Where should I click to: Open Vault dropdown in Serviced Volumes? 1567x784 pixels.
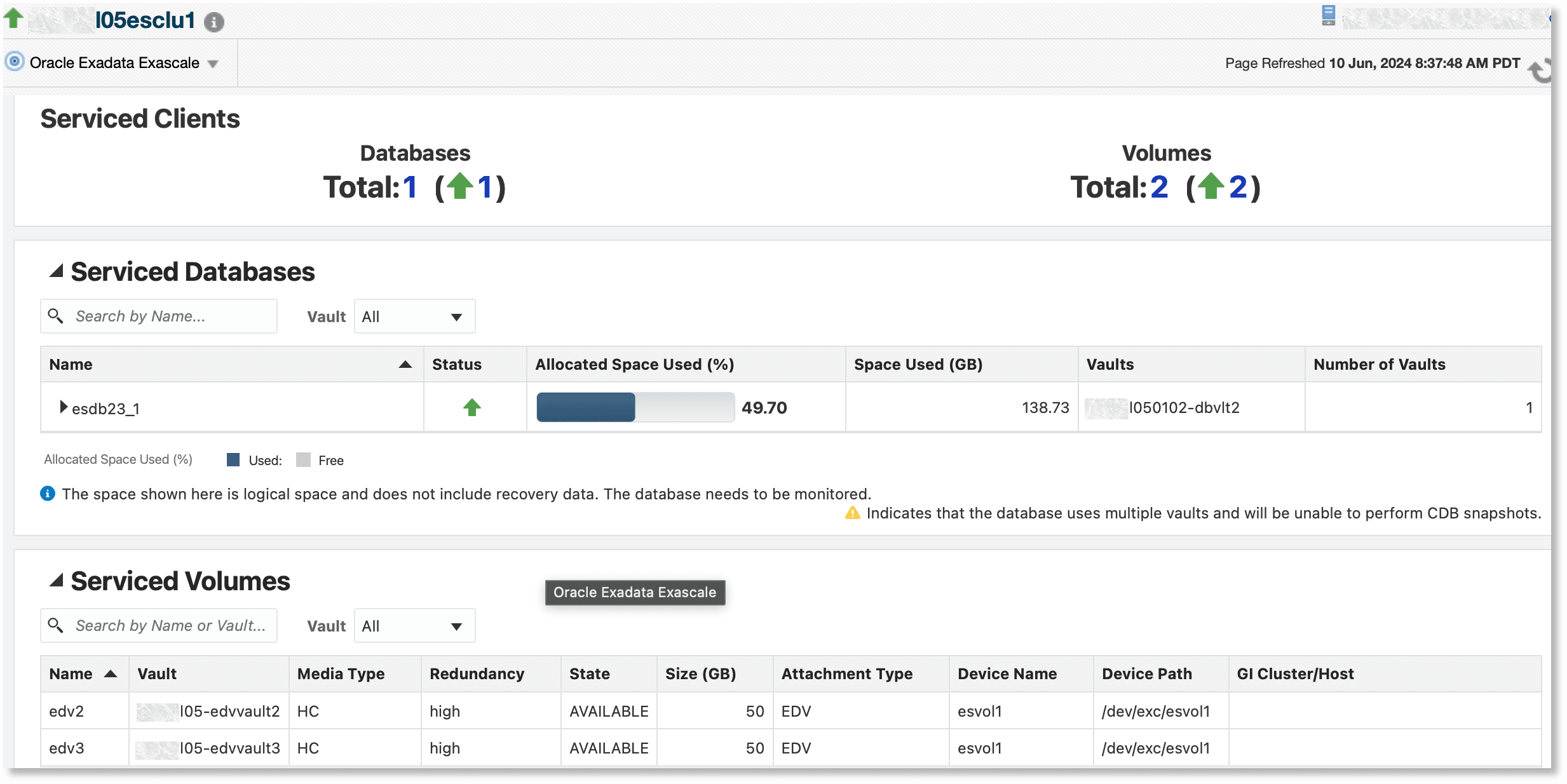pyautogui.click(x=414, y=626)
